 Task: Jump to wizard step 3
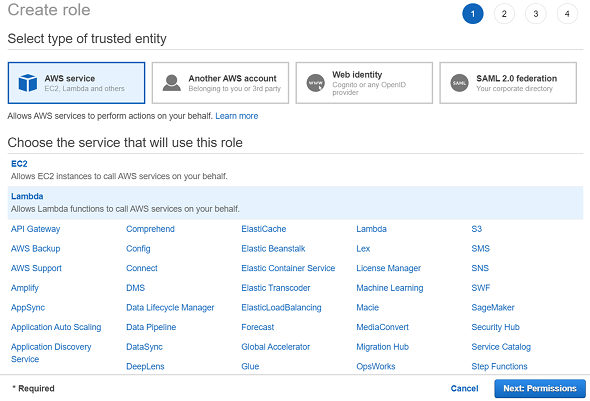536,14
